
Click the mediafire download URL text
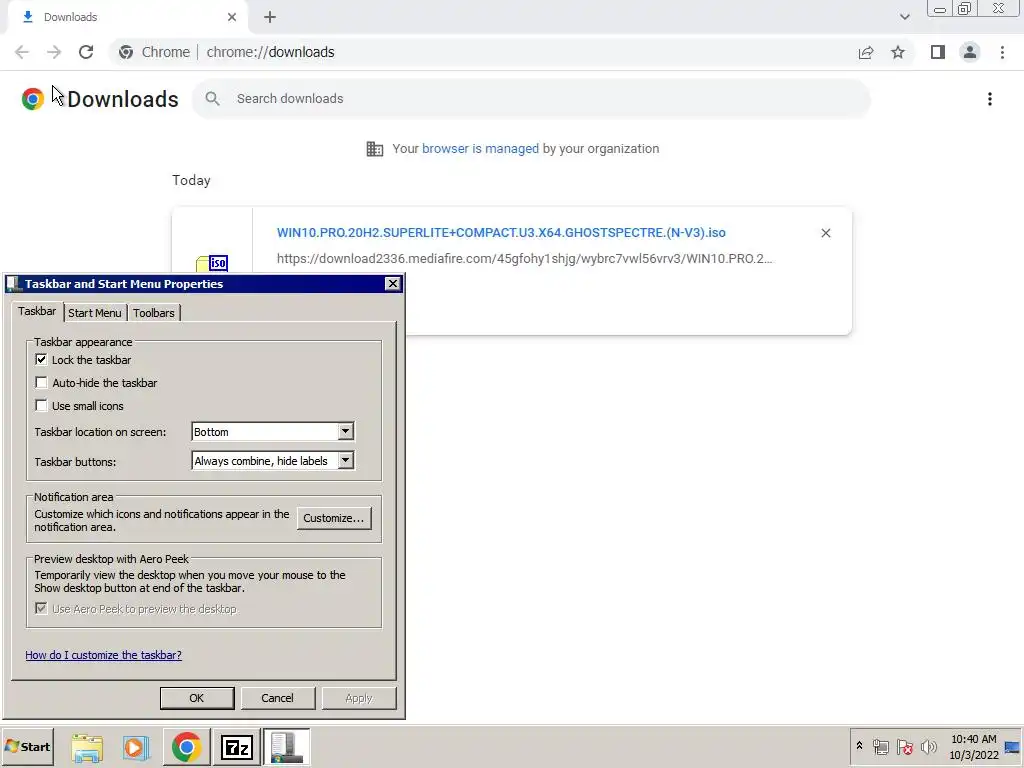coord(524,259)
